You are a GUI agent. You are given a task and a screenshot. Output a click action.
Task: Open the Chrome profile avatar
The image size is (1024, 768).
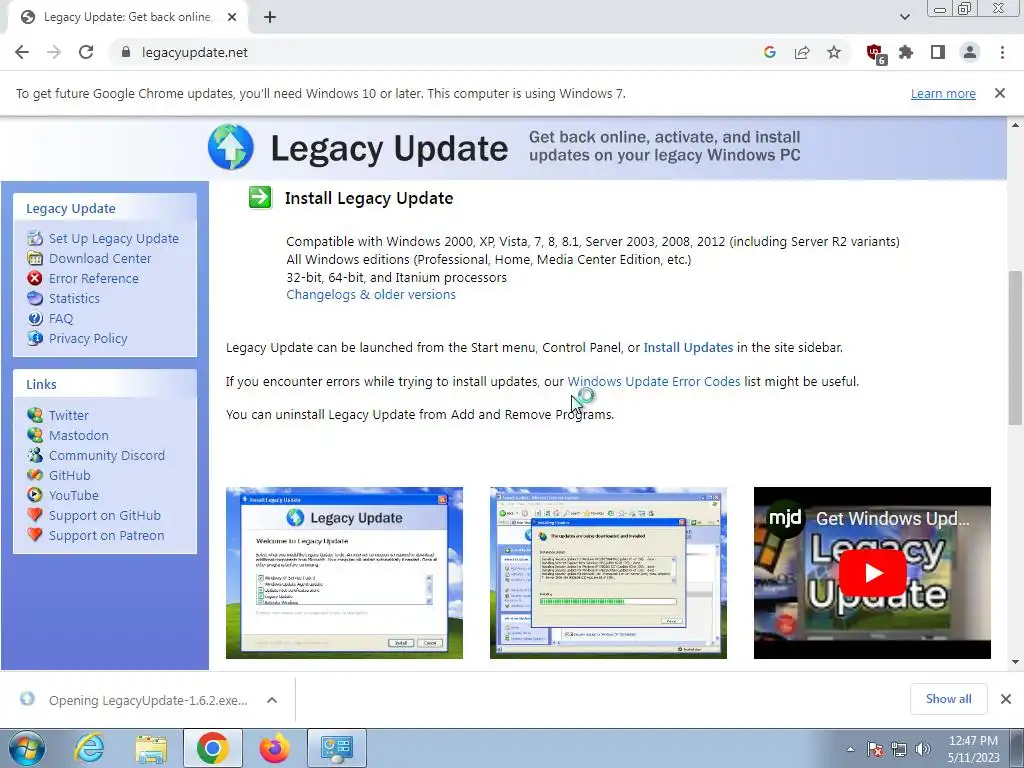tap(970, 52)
